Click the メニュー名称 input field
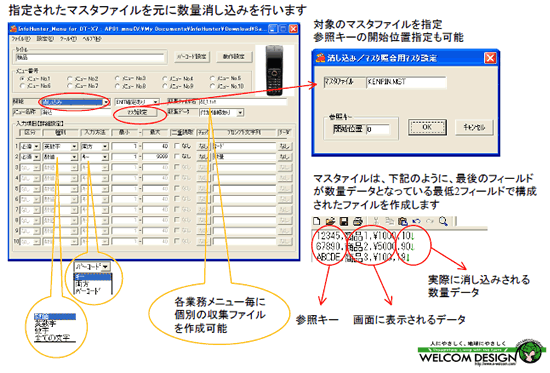The width and height of the screenshot is (550, 373). pyautogui.click(x=76, y=113)
